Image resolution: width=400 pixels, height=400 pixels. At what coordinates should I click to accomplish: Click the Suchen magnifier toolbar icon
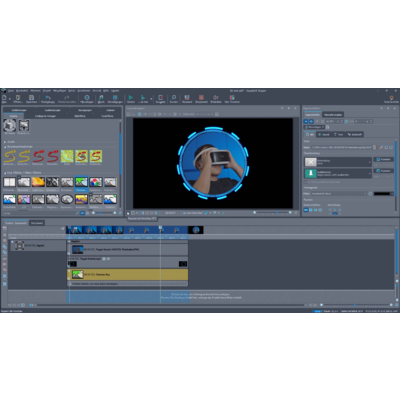tap(174, 98)
